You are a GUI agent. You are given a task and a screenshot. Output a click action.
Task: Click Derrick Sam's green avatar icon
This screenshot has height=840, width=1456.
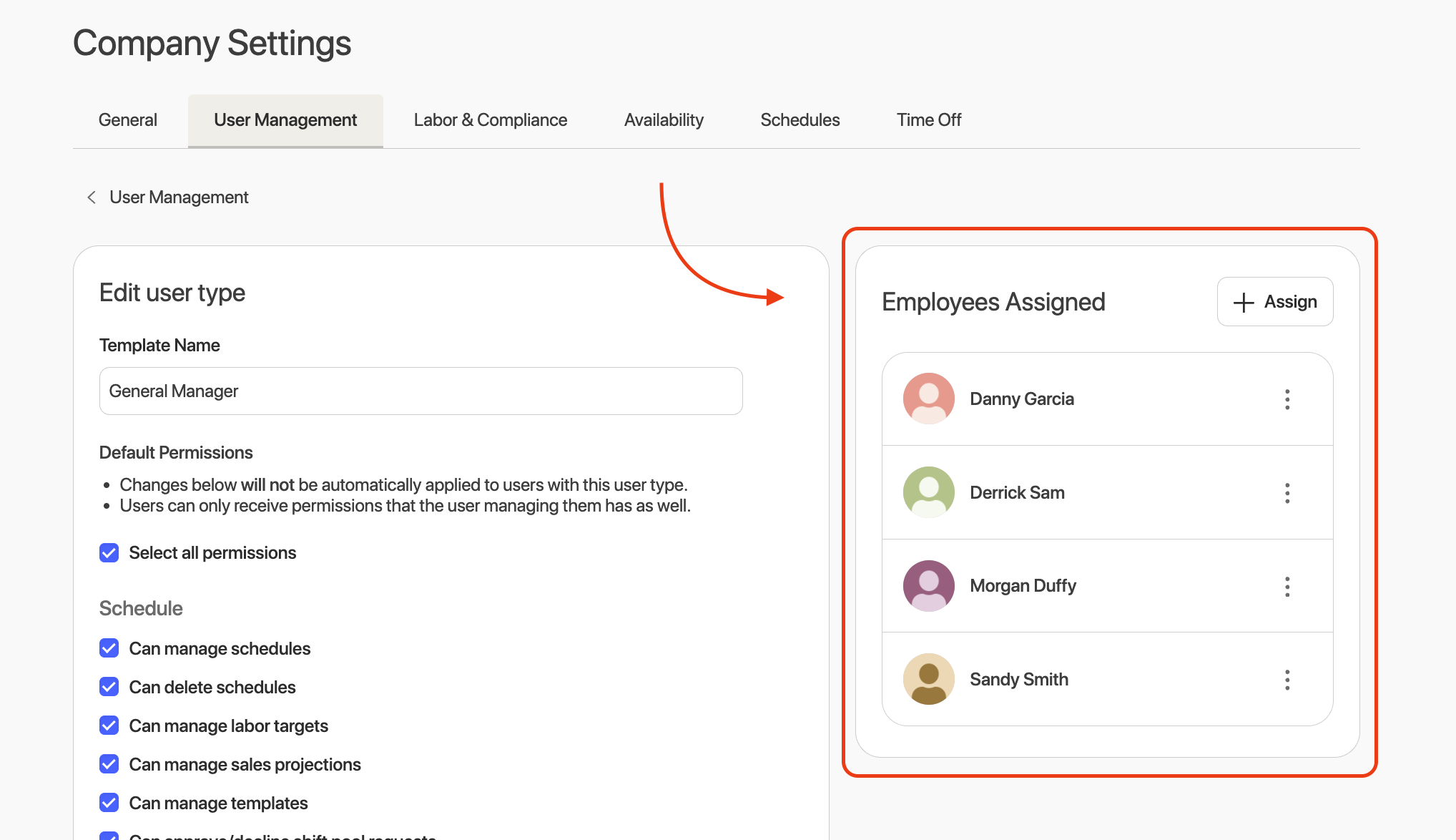pyautogui.click(x=928, y=492)
